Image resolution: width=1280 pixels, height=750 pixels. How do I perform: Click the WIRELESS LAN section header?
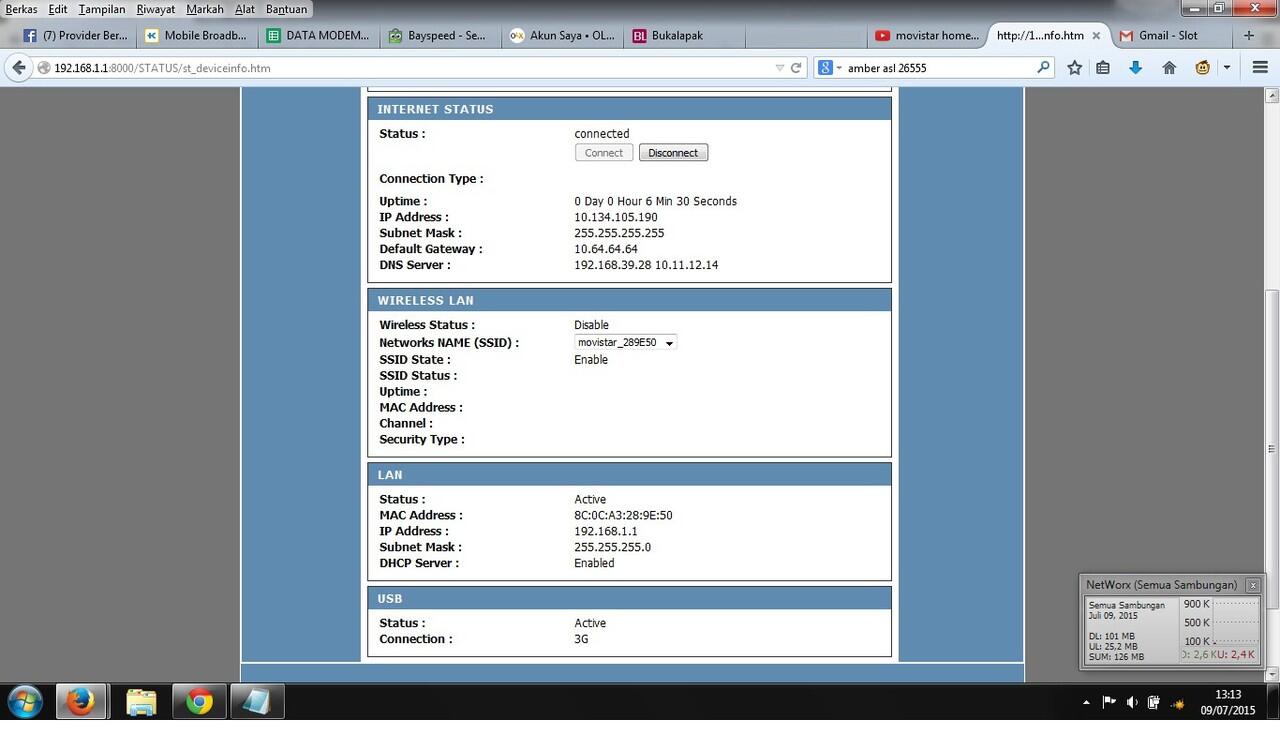[629, 300]
